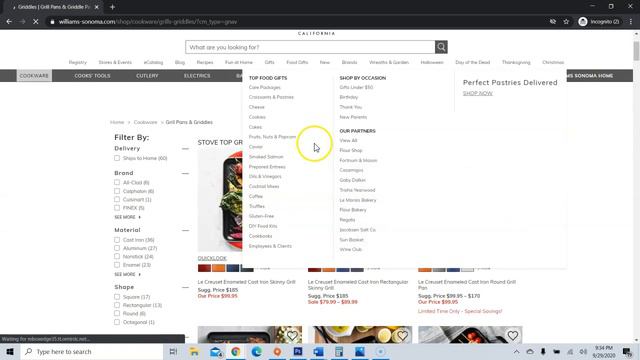Collapse the Delivery filter section
This screenshot has height=360, width=640.
point(185,149)
